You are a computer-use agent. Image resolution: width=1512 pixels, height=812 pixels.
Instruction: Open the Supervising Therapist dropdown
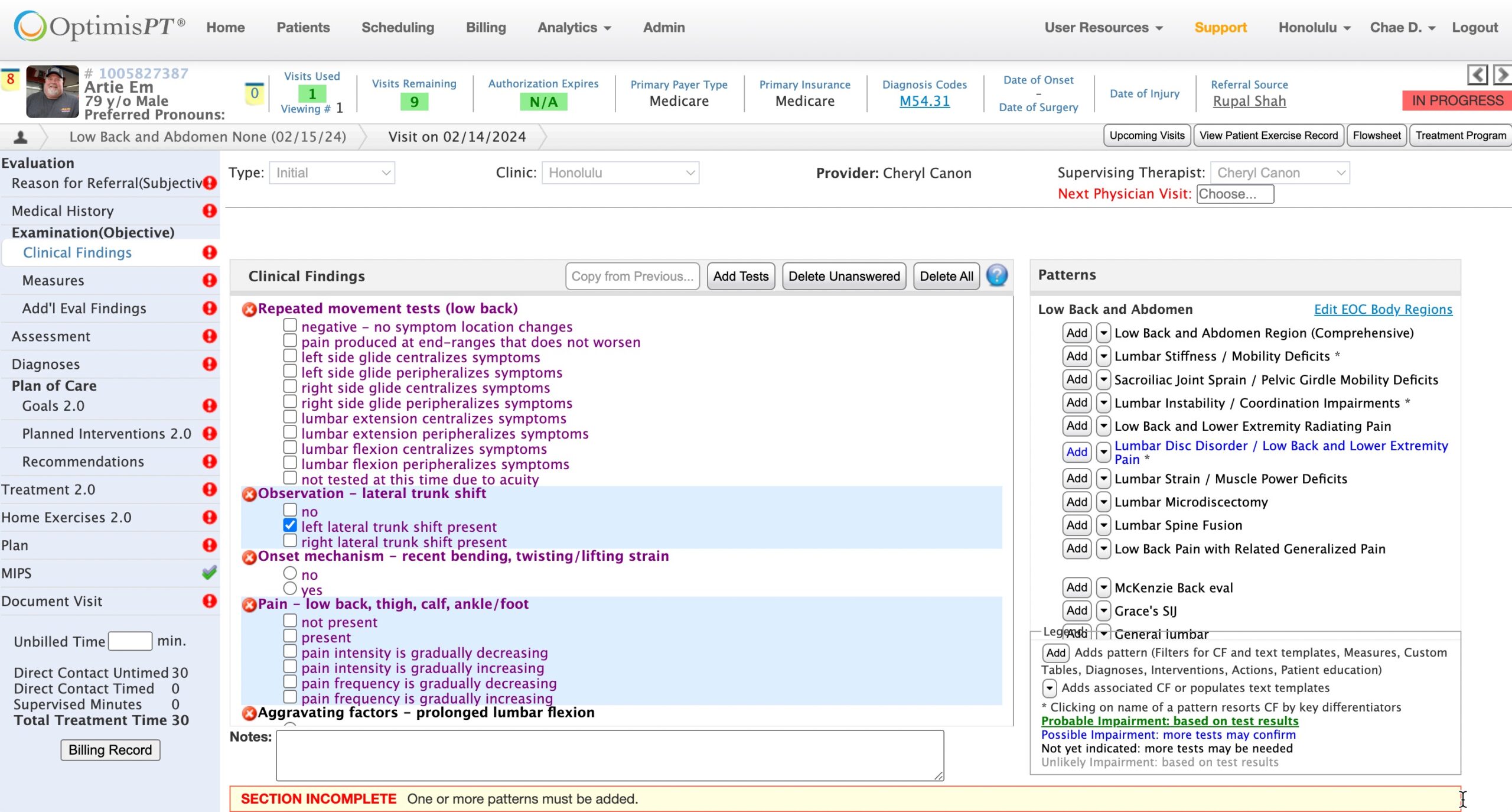coord(1279,173)
